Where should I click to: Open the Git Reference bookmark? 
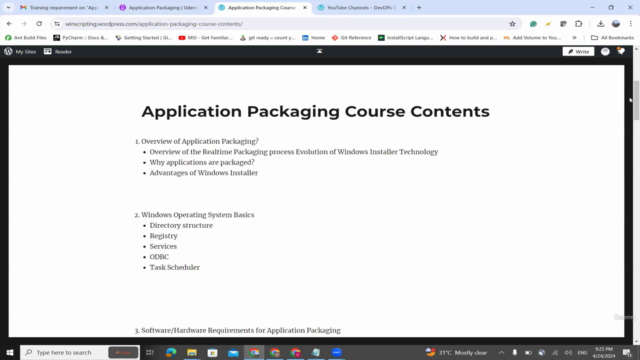click(x=351, y=38)
